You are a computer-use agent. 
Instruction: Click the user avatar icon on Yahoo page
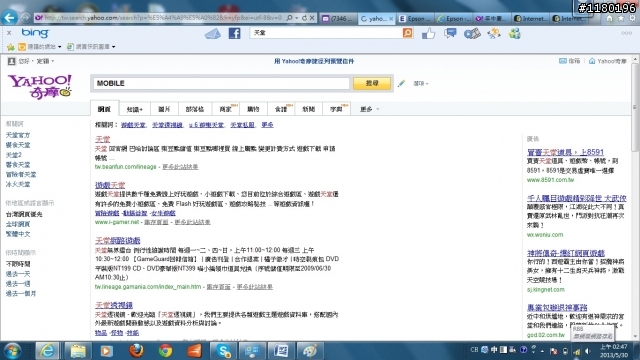(11, 61)
